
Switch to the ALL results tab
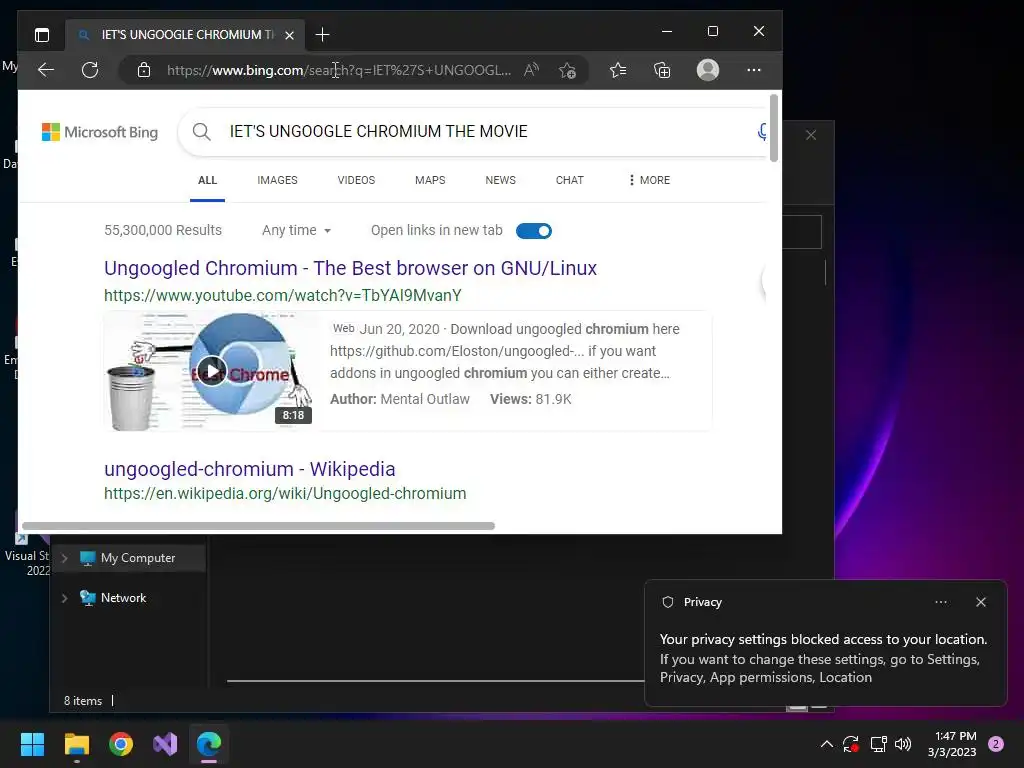[x=208, y=180]
